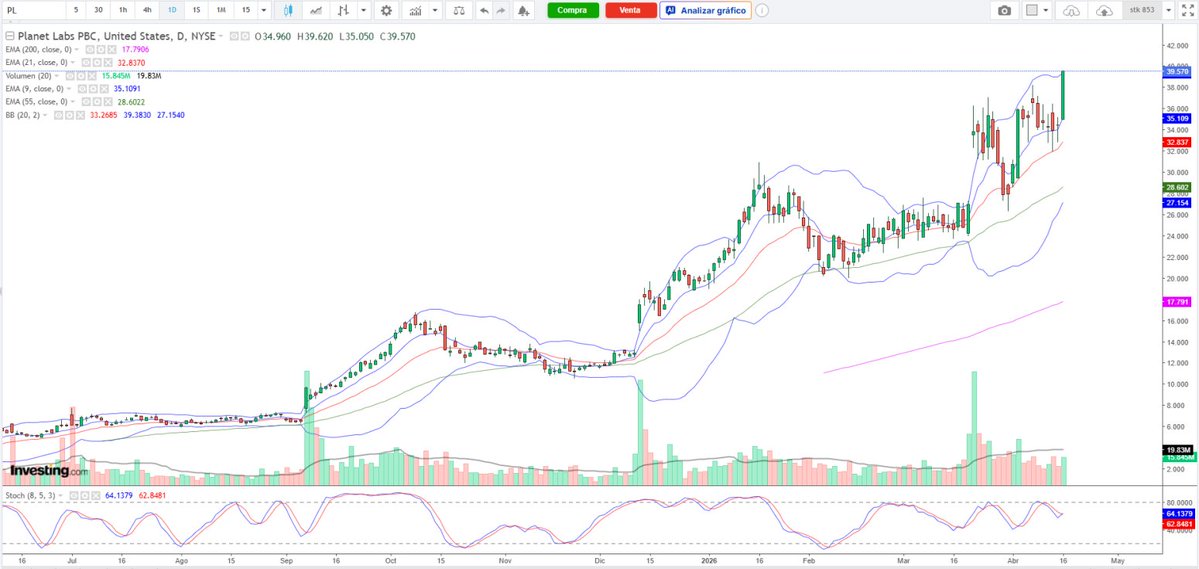Open the stk 853 layout name button

[x=1142, y=11]
